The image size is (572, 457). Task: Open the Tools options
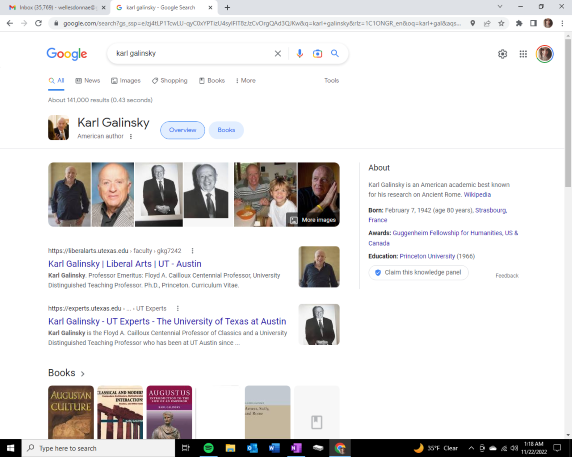pyautogui.click(x=332, y=81)
